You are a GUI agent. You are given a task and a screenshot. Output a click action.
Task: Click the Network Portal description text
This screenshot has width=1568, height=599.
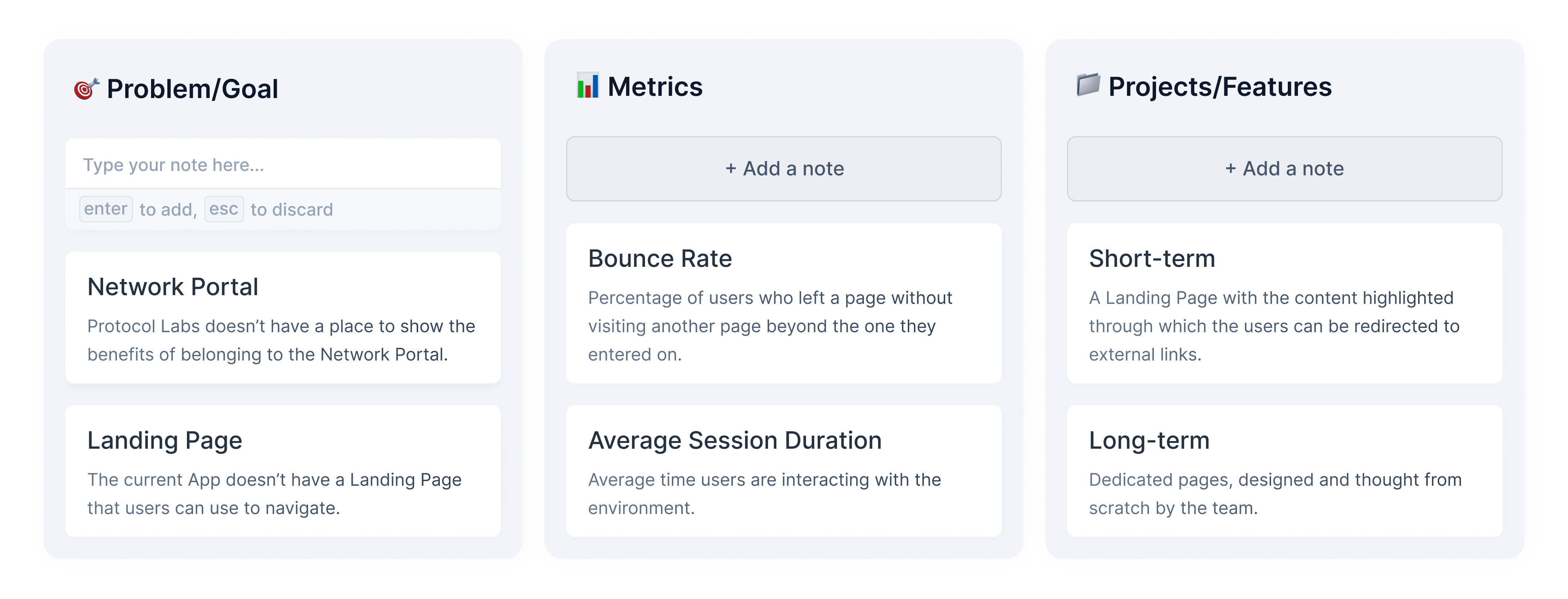coord(281,340)
